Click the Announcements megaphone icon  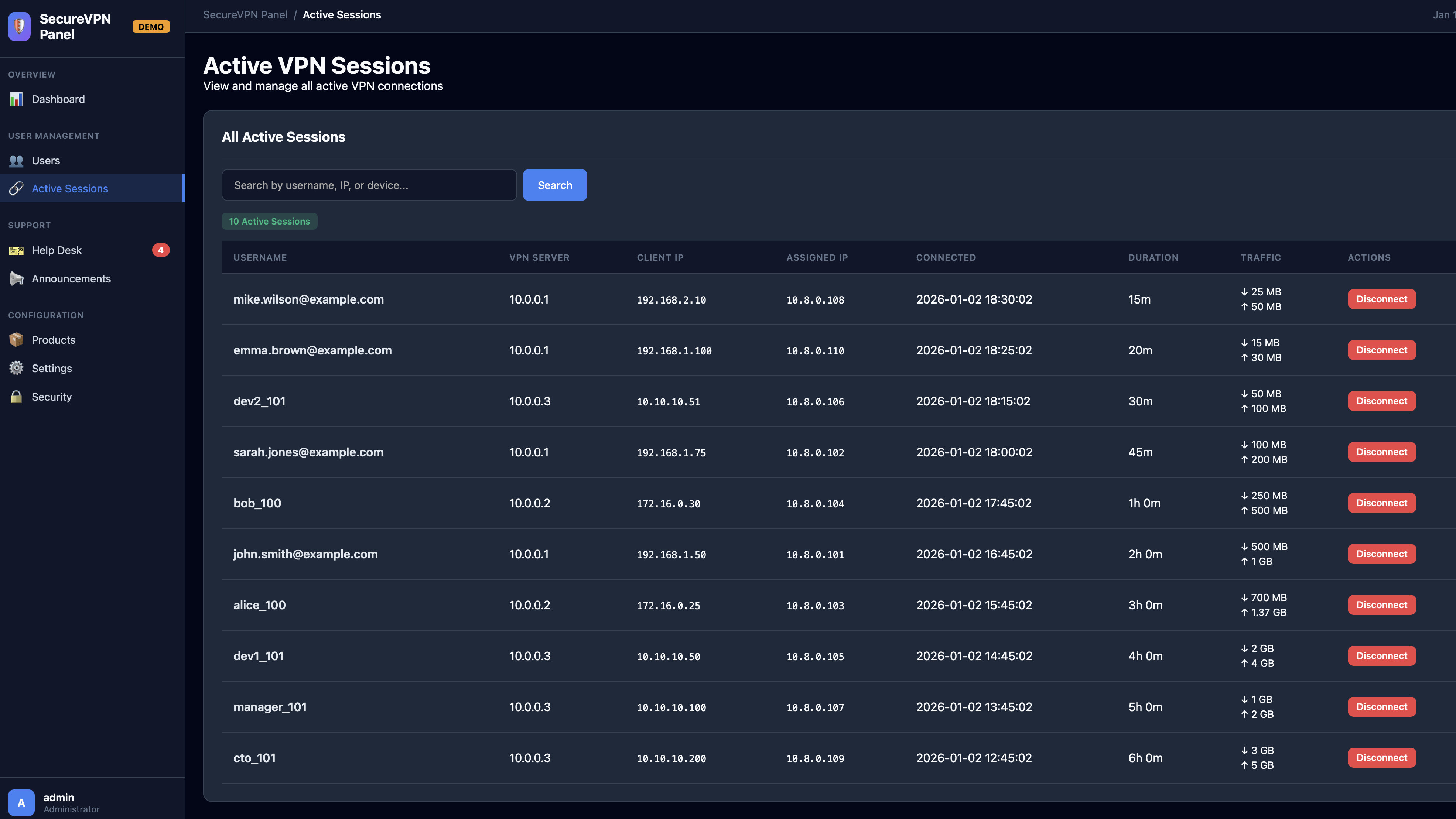click(16, 279)
